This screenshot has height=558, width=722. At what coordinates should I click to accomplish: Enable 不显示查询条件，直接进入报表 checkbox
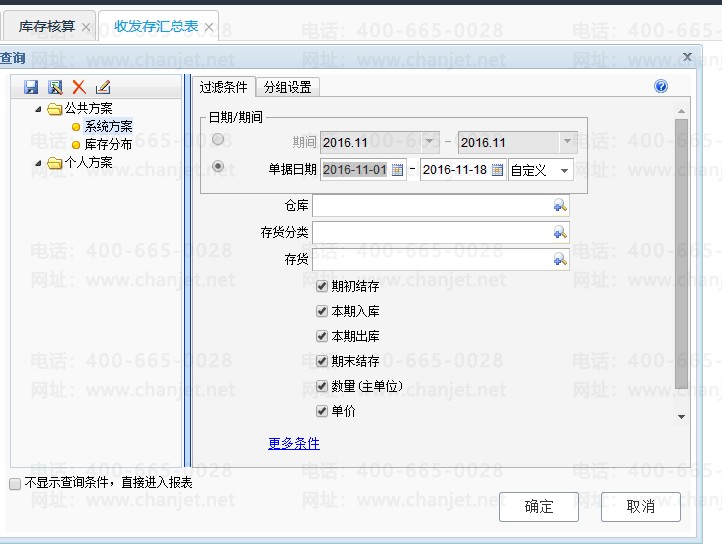click(x=15, y=483)
